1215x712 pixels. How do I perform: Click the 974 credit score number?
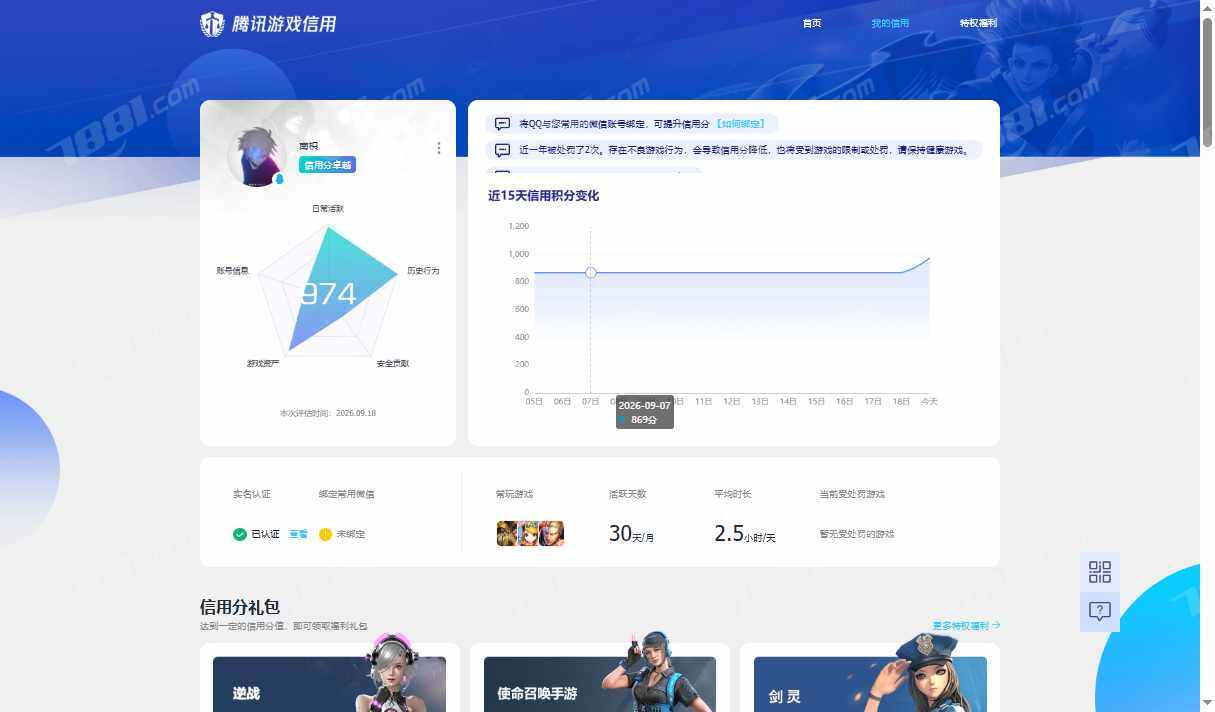pos(328,294)
